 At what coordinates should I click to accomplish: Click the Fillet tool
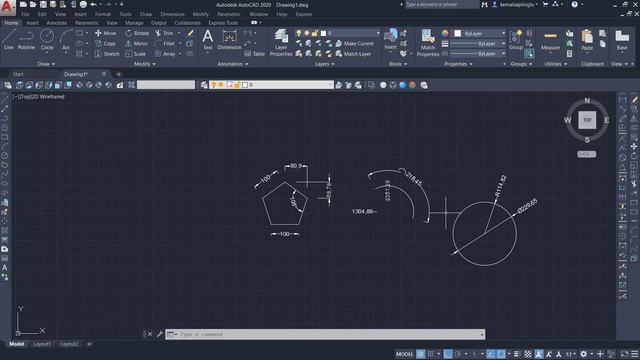[165, 43]
